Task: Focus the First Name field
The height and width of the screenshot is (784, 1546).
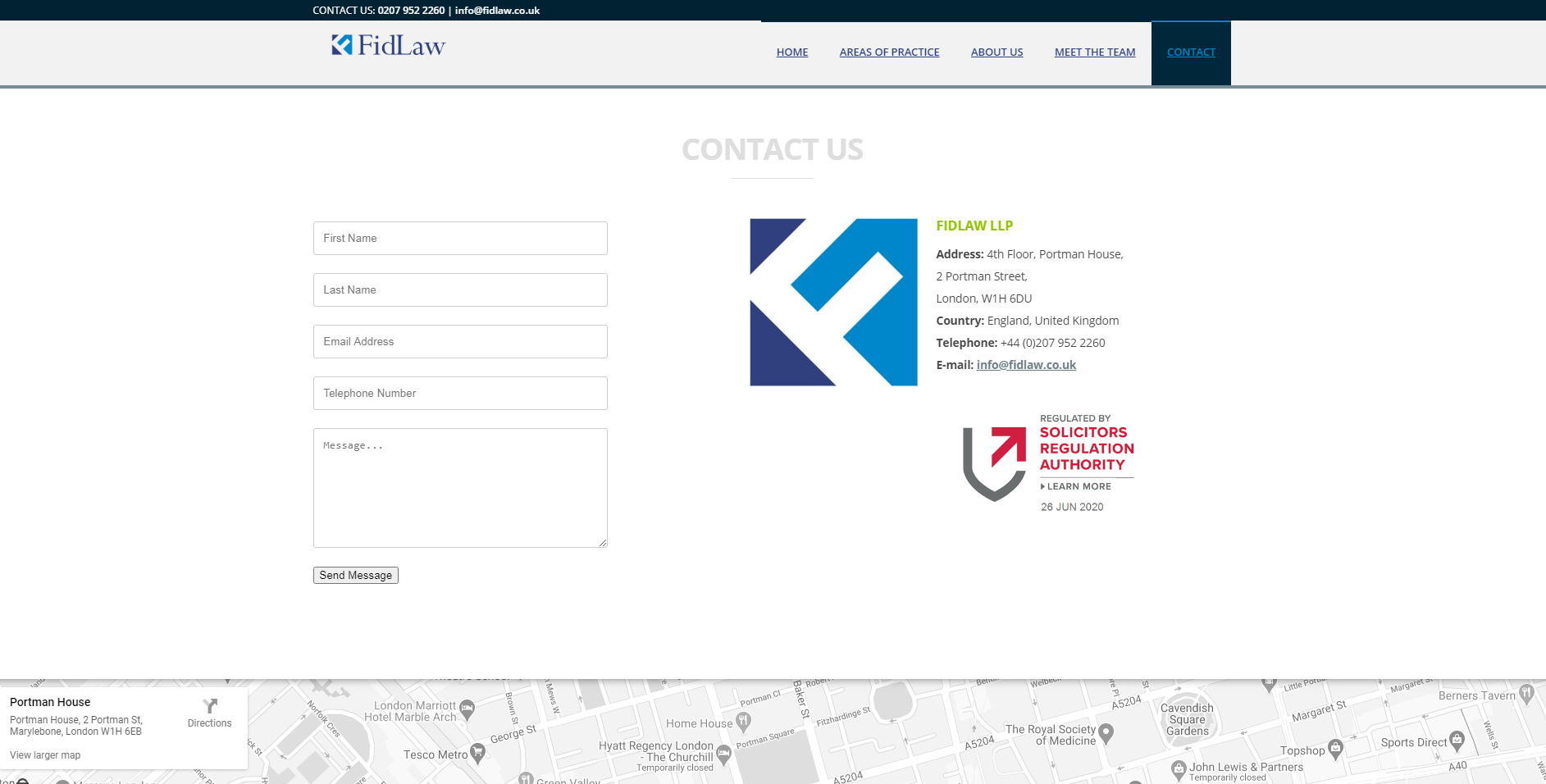Action: [x=460, y=238]
